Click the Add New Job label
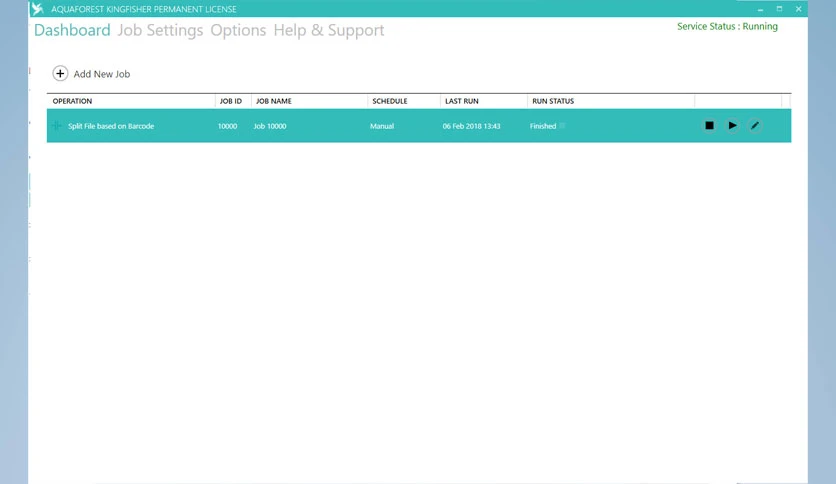The image size is (836, 484). (x=102, y=74)
